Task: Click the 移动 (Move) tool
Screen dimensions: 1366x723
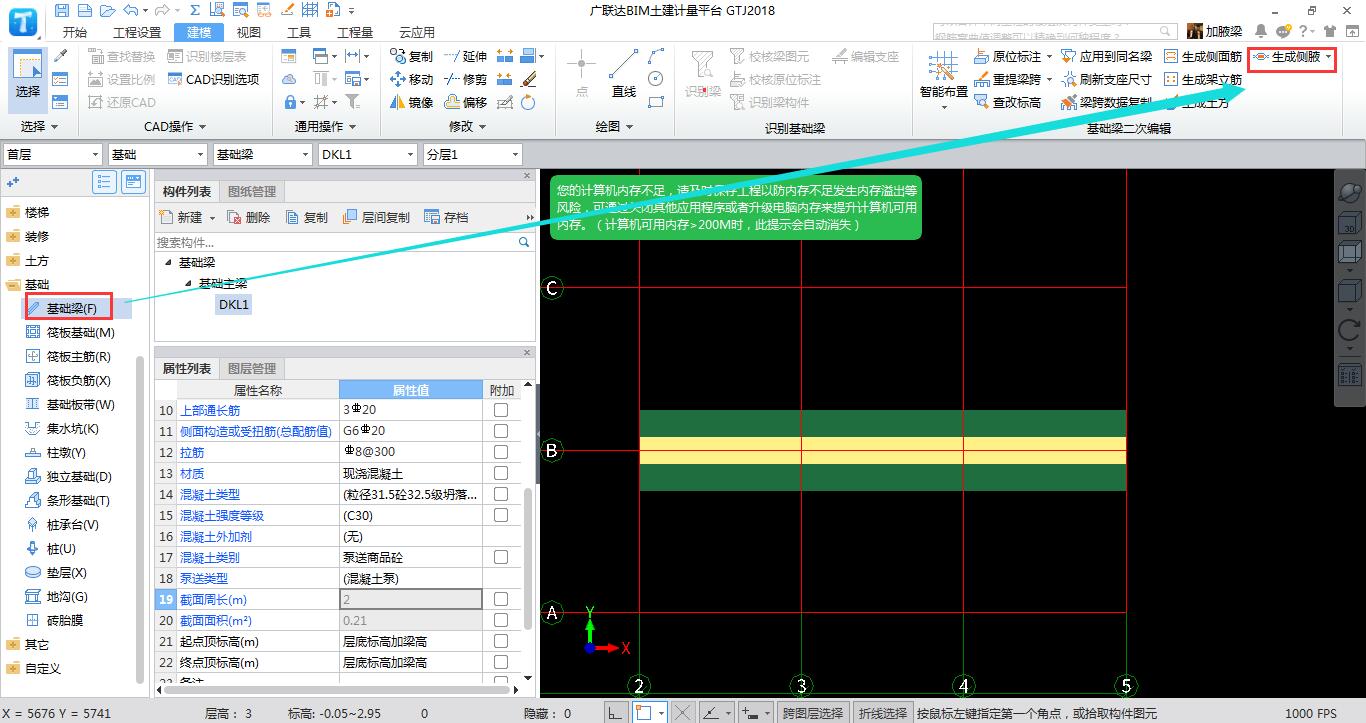Action: pyautogui.click(x=412, y=79)
